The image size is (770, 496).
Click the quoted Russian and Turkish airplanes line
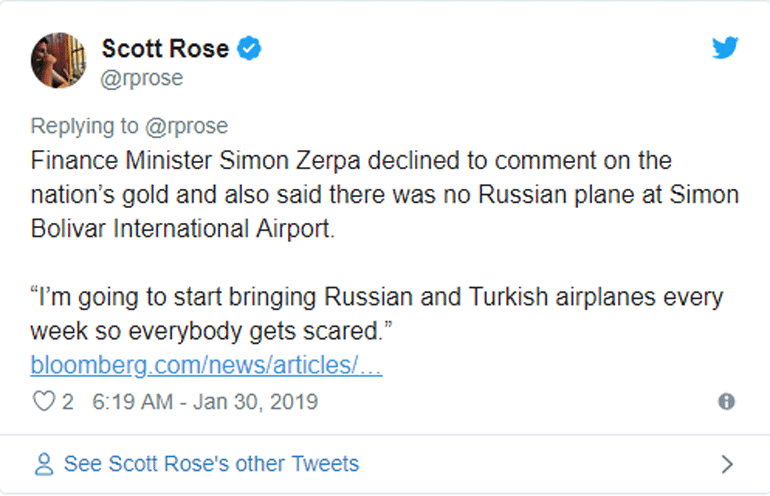[376, 298]
